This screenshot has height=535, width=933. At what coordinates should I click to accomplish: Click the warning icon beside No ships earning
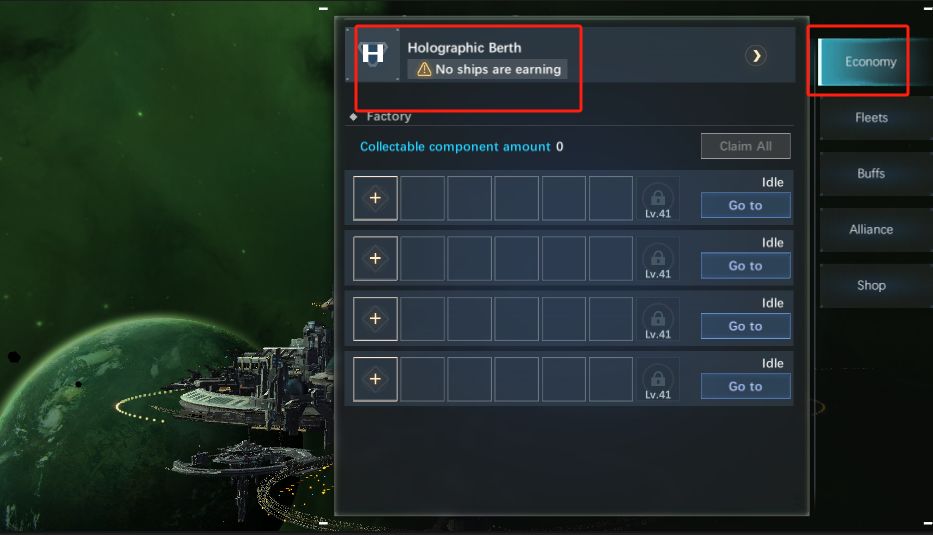pos(424,70)
